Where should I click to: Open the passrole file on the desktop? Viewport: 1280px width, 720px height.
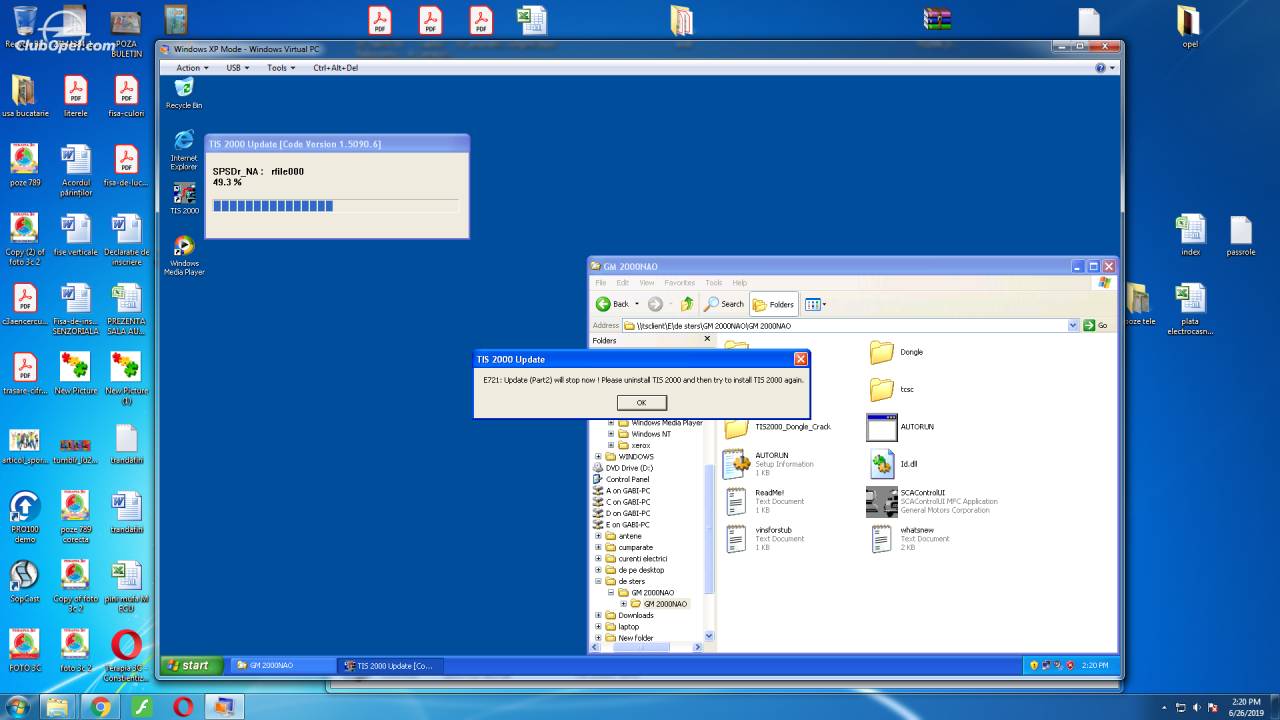(x=1240, y=235)
